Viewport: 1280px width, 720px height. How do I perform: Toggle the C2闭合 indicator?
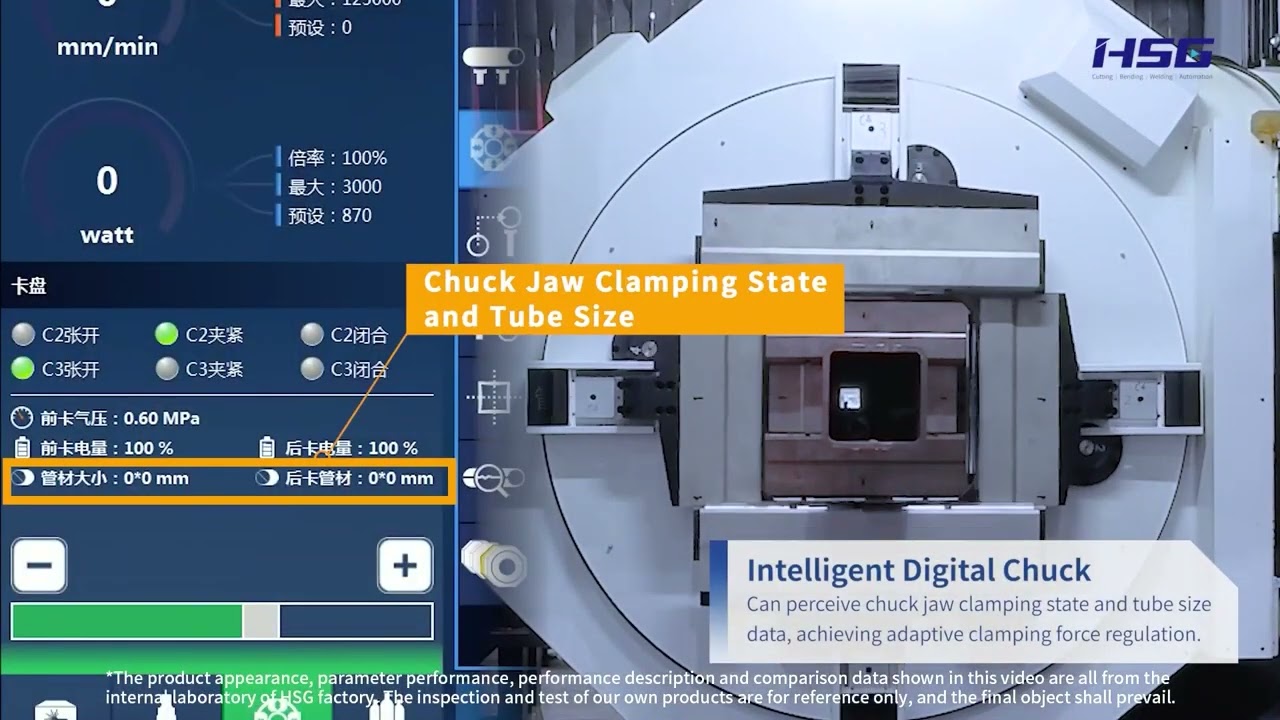[312, 335]
